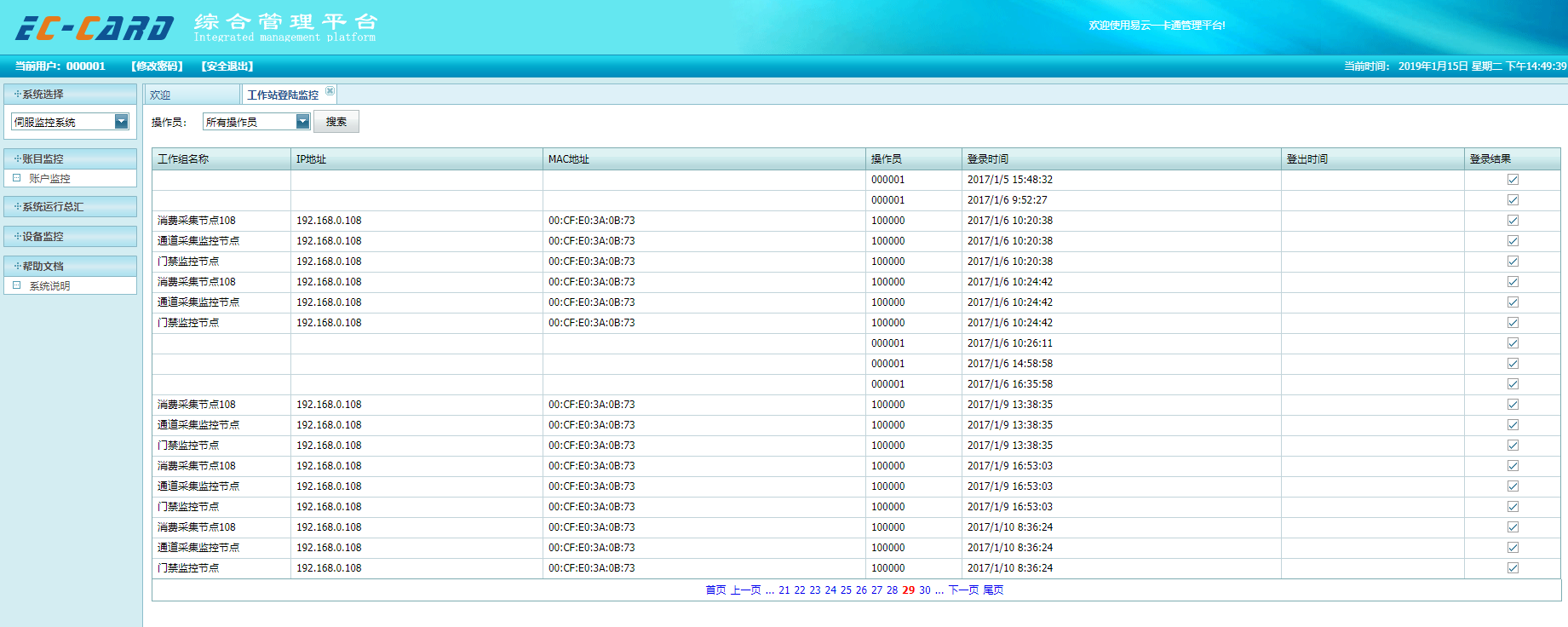Toggle checkbox for login 2017/1/6 14:58:58
1568x627 pixels.
1513,364
